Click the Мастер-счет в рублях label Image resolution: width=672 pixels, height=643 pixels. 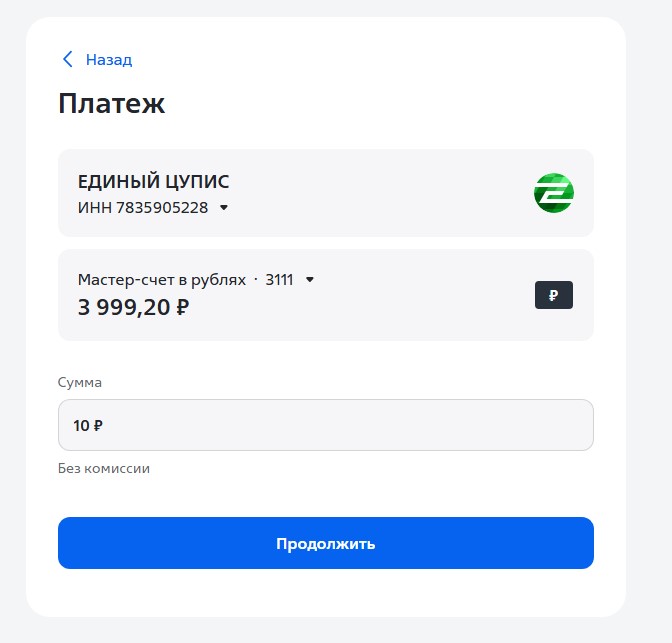[161, 280]
